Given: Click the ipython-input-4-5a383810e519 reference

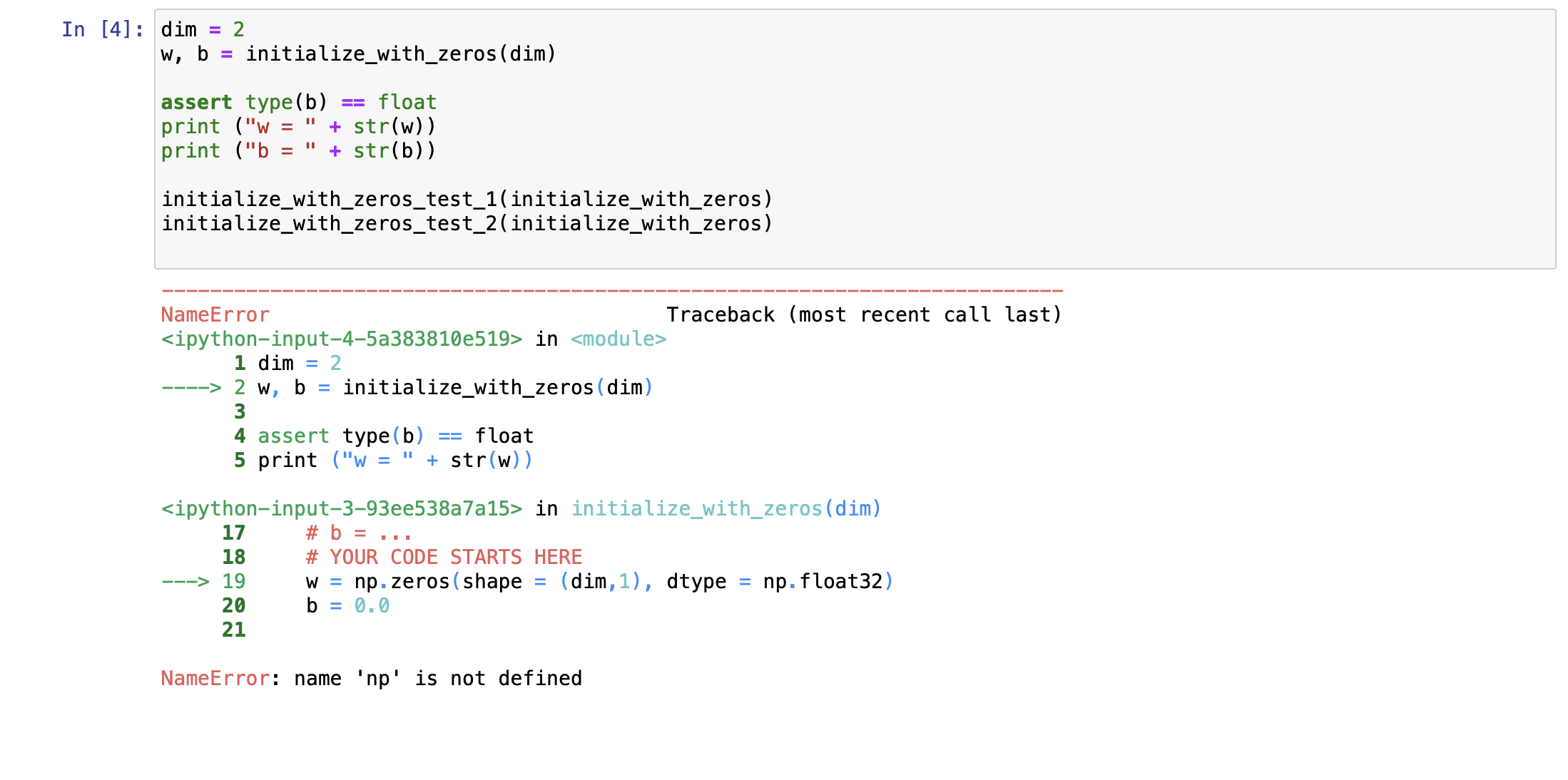Looking at the screenshot, I should (342, 339).
